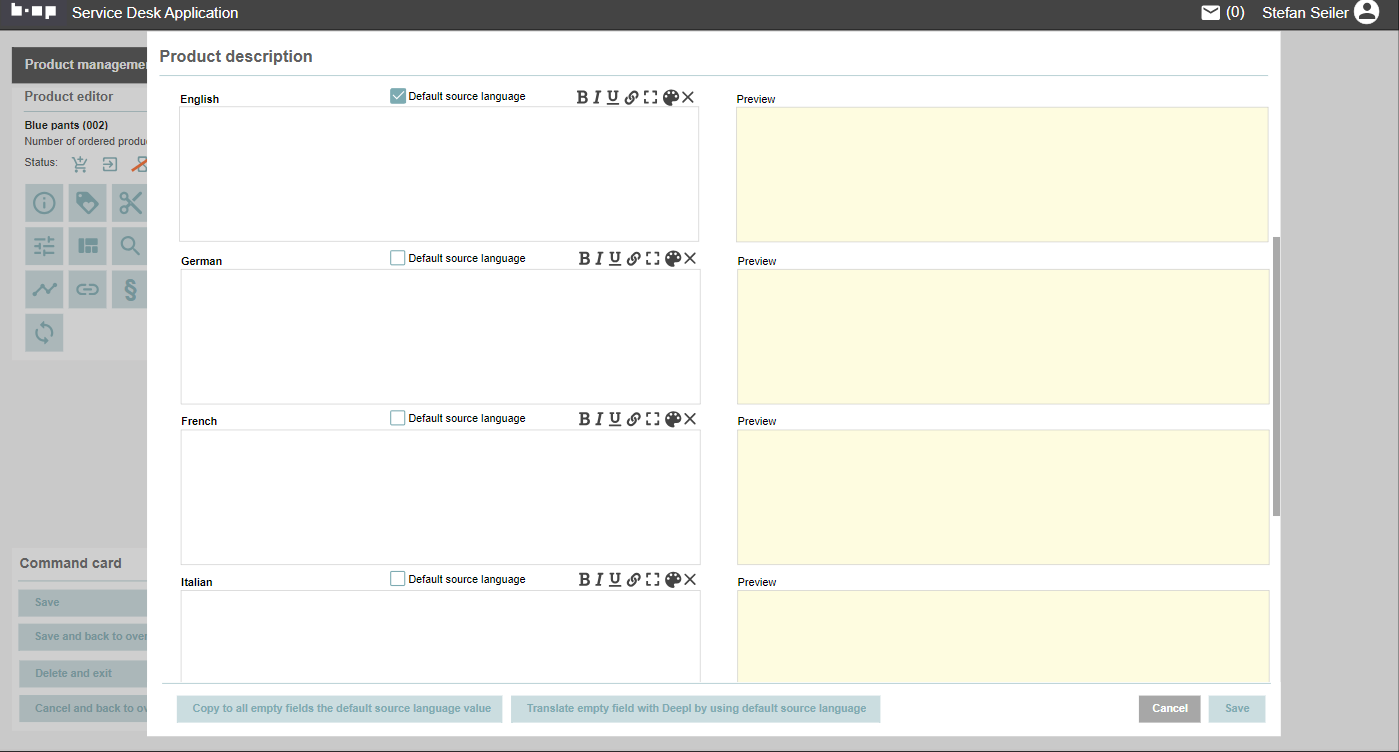Image resolution: width=1399 pixels, height=752 pixels.
Task: Set Italian as default source language
Action: coord(398,579)
